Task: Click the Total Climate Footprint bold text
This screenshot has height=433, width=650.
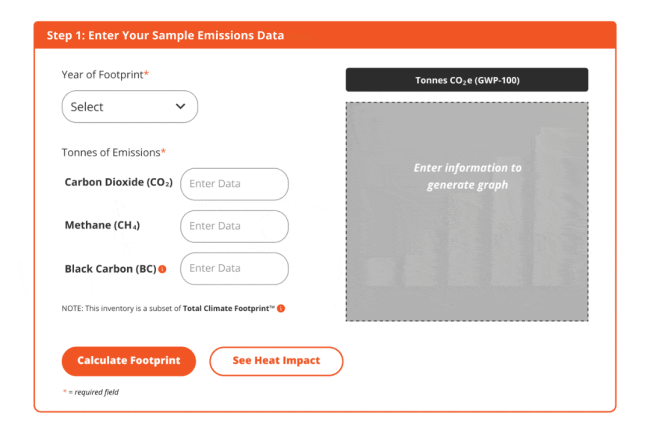Action: (x=228, y=309)
